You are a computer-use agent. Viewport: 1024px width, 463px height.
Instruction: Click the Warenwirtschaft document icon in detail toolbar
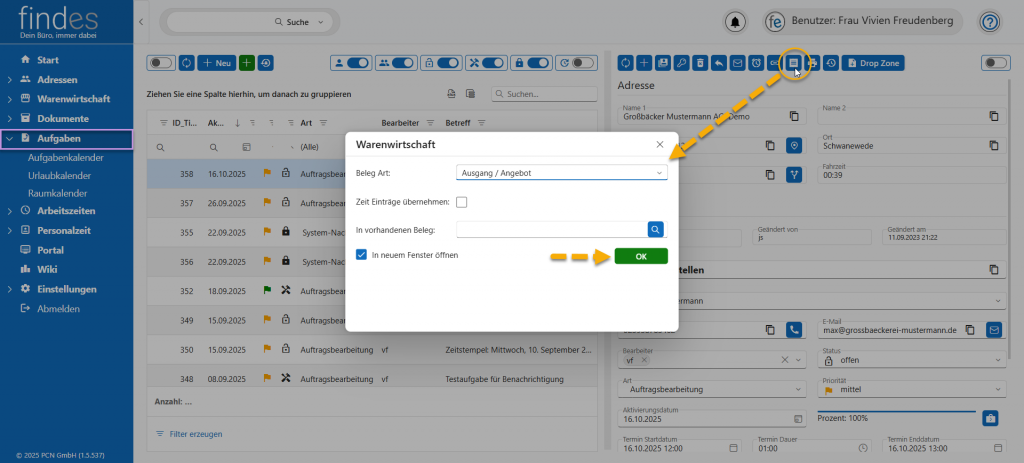(x=793, y=63)
